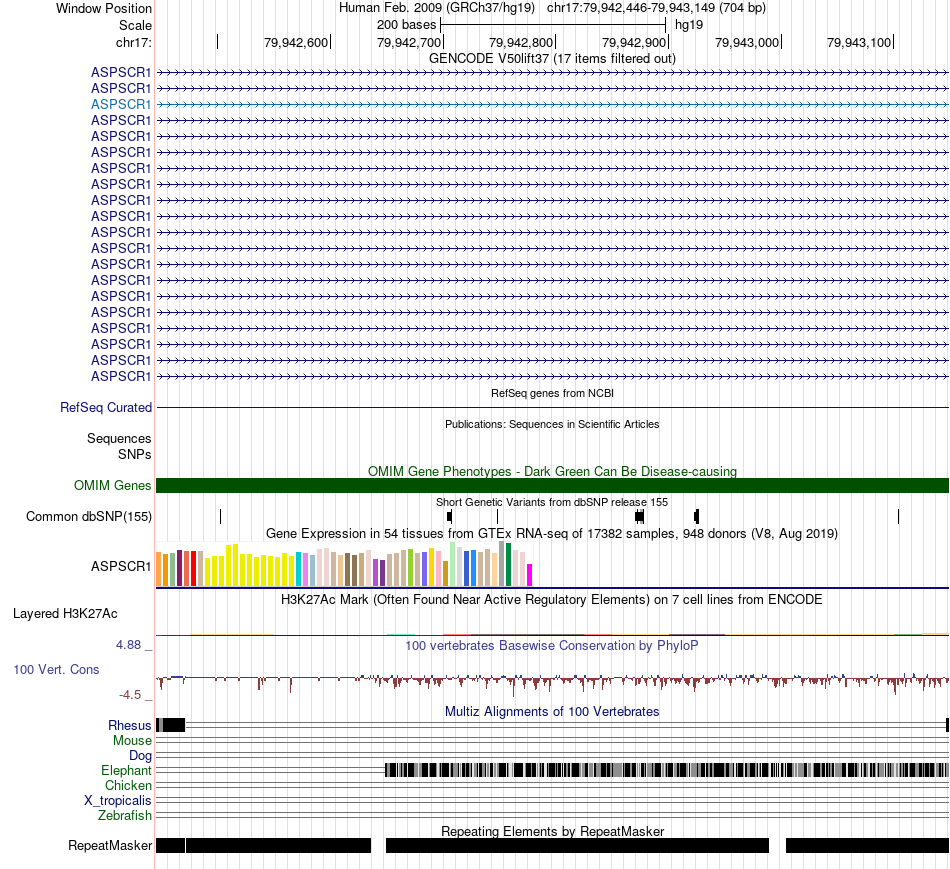Click the chr17:79,942,446-79,943,149 window position text

656,8
